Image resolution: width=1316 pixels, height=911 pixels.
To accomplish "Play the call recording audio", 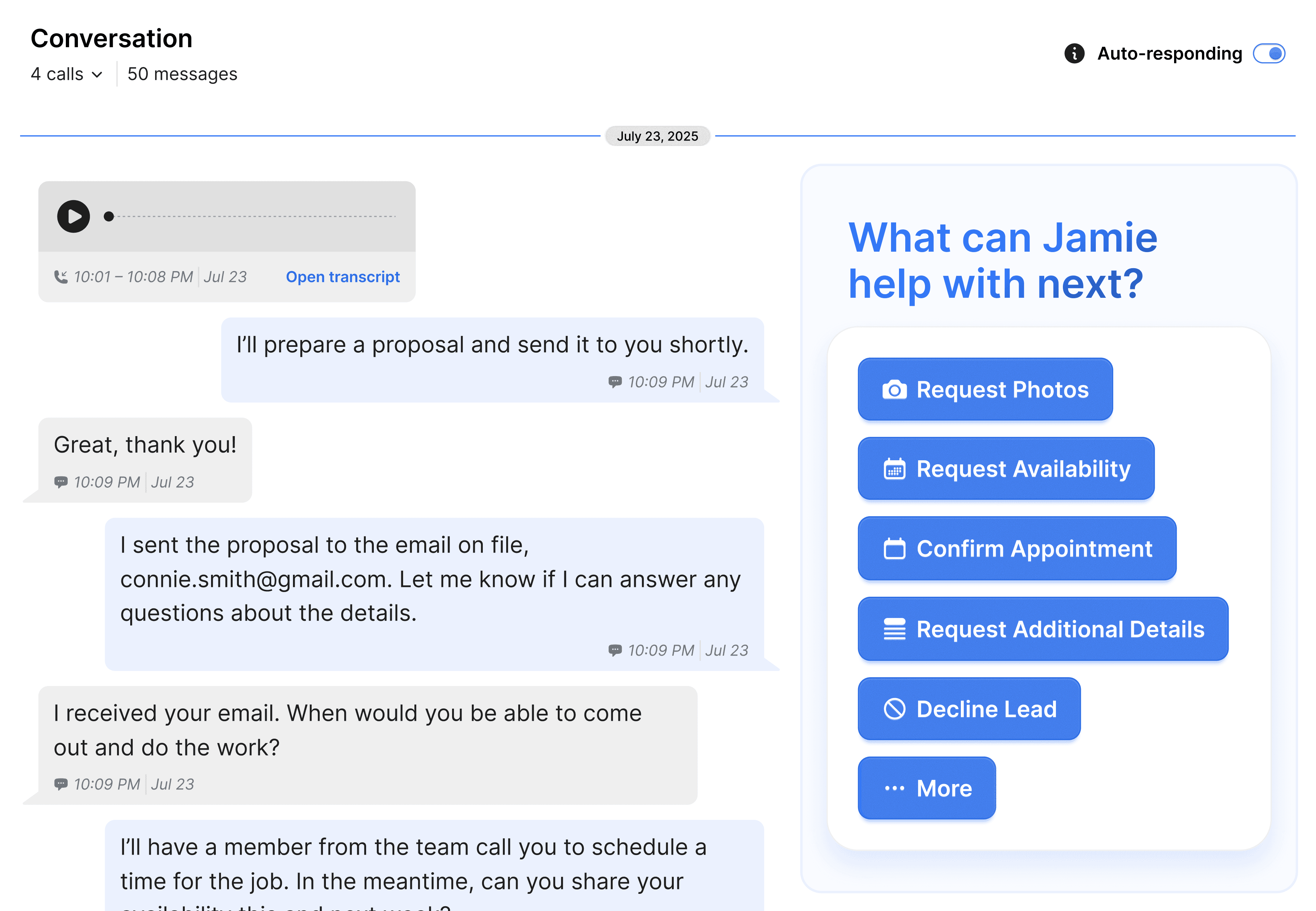I will [74, 216].
